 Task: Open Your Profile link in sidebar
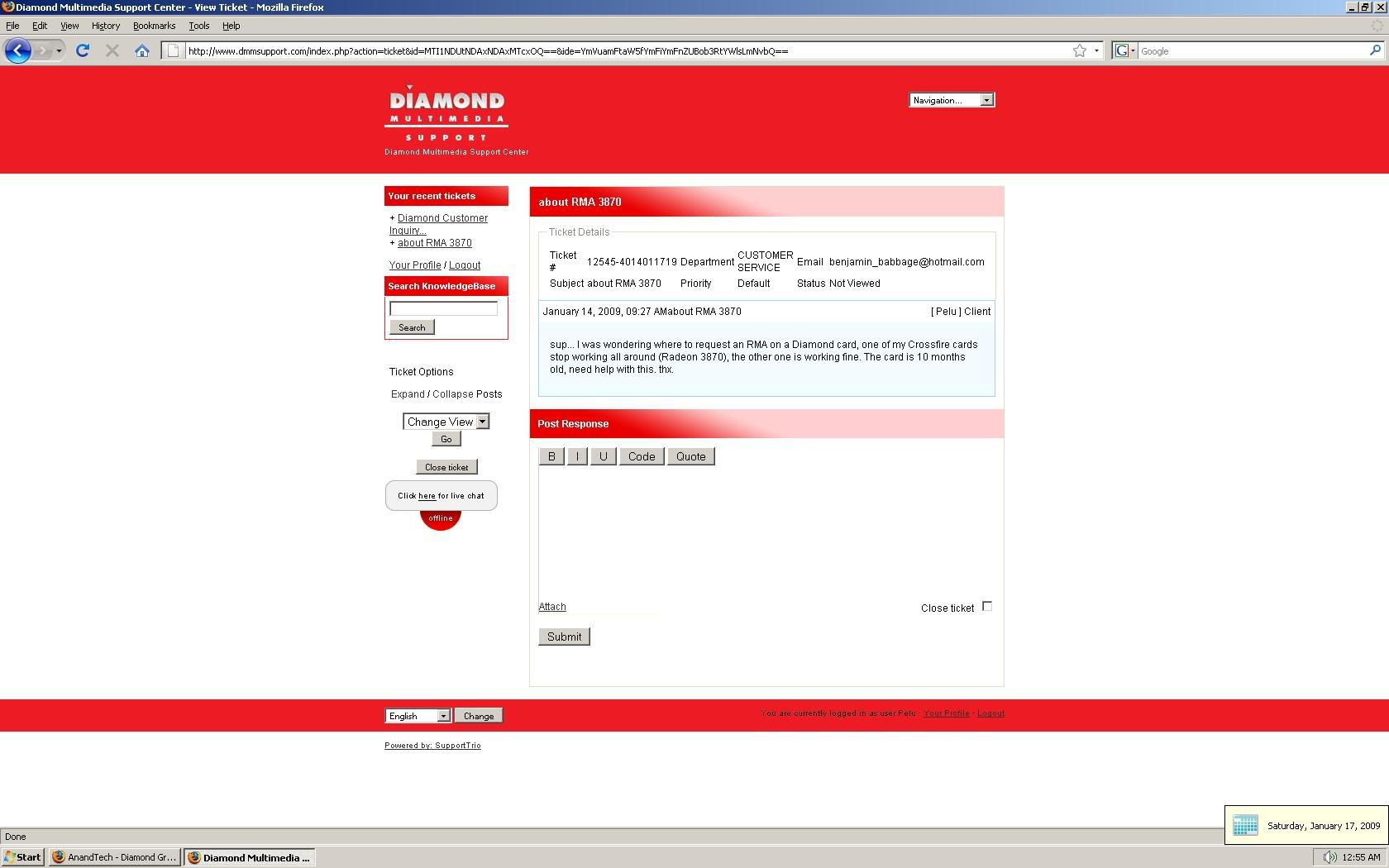point(415,265)
